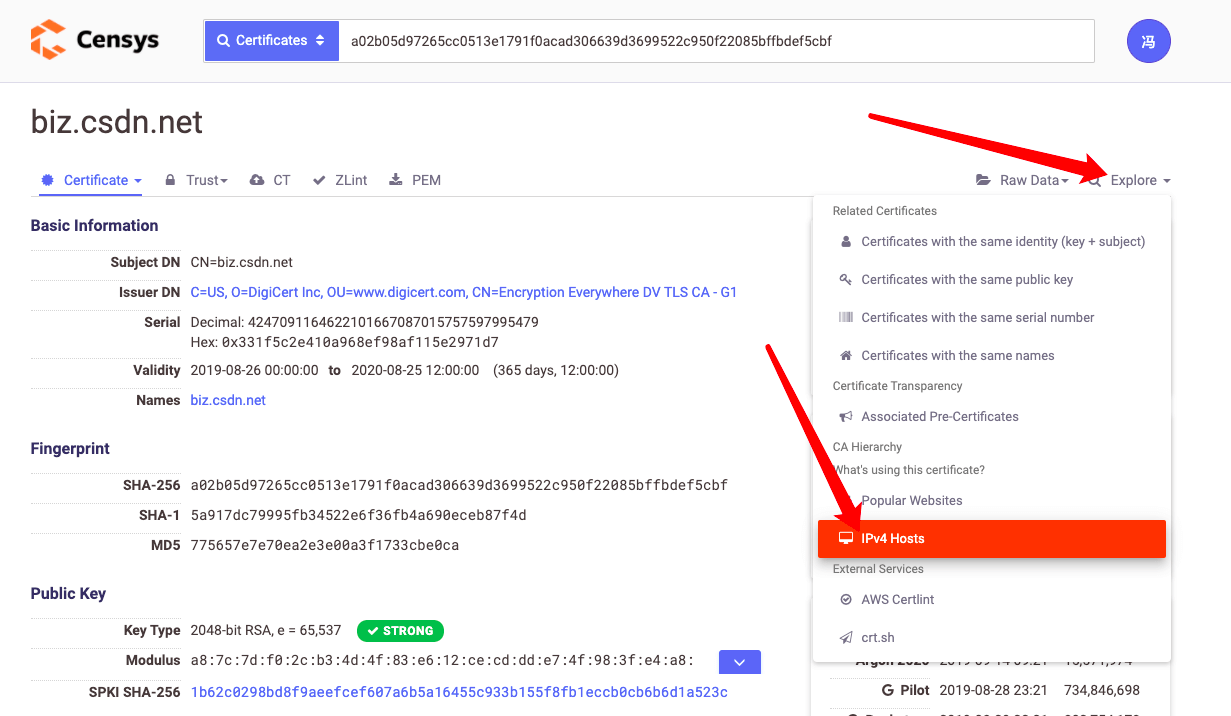Click the biz.csdn.net page heading
The width and height of the screenshot is (1231, 716).
point(117,121)
